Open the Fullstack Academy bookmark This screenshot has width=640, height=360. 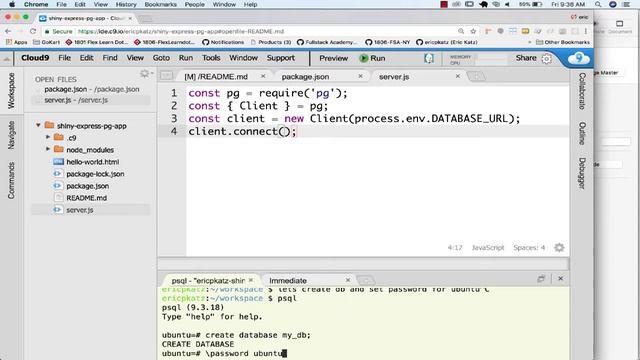327,42
